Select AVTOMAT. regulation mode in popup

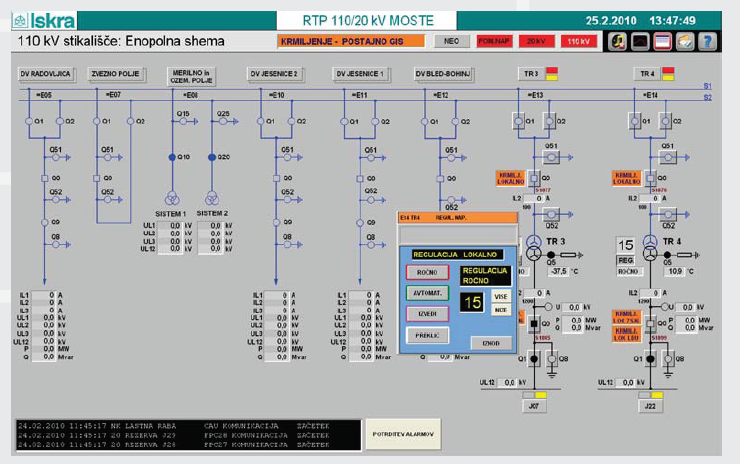click(x=427, y=293)
